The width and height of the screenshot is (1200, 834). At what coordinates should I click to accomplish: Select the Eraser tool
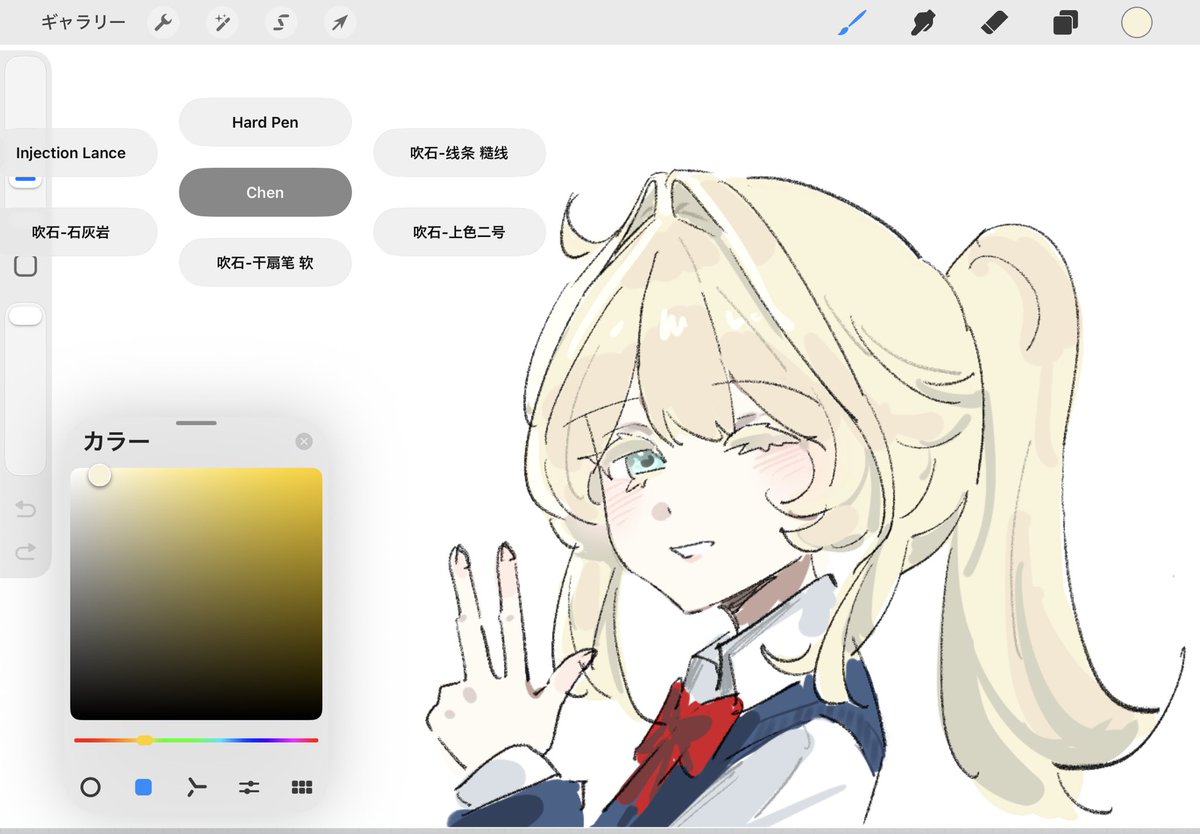pyautogui.click(x=994, y=22)
